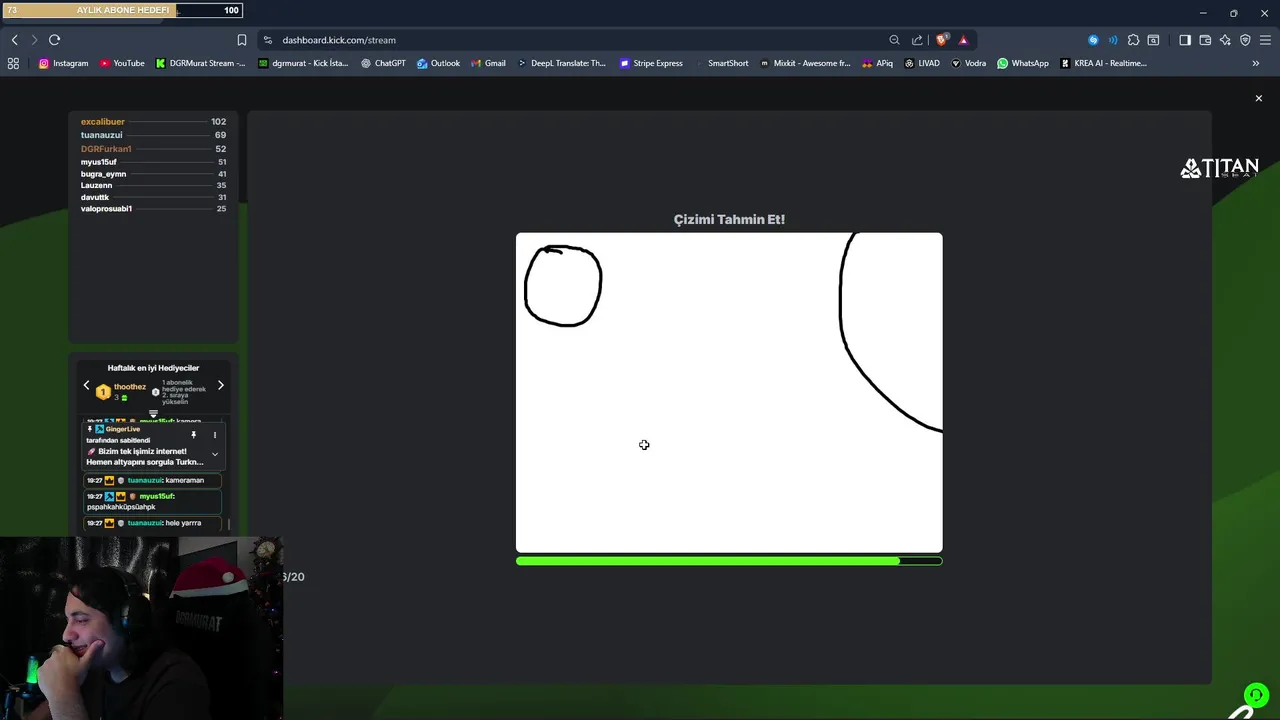Screen dimensions: 1280x720
Task: Open the Instagram bookmark
Action: click(64, 63)
